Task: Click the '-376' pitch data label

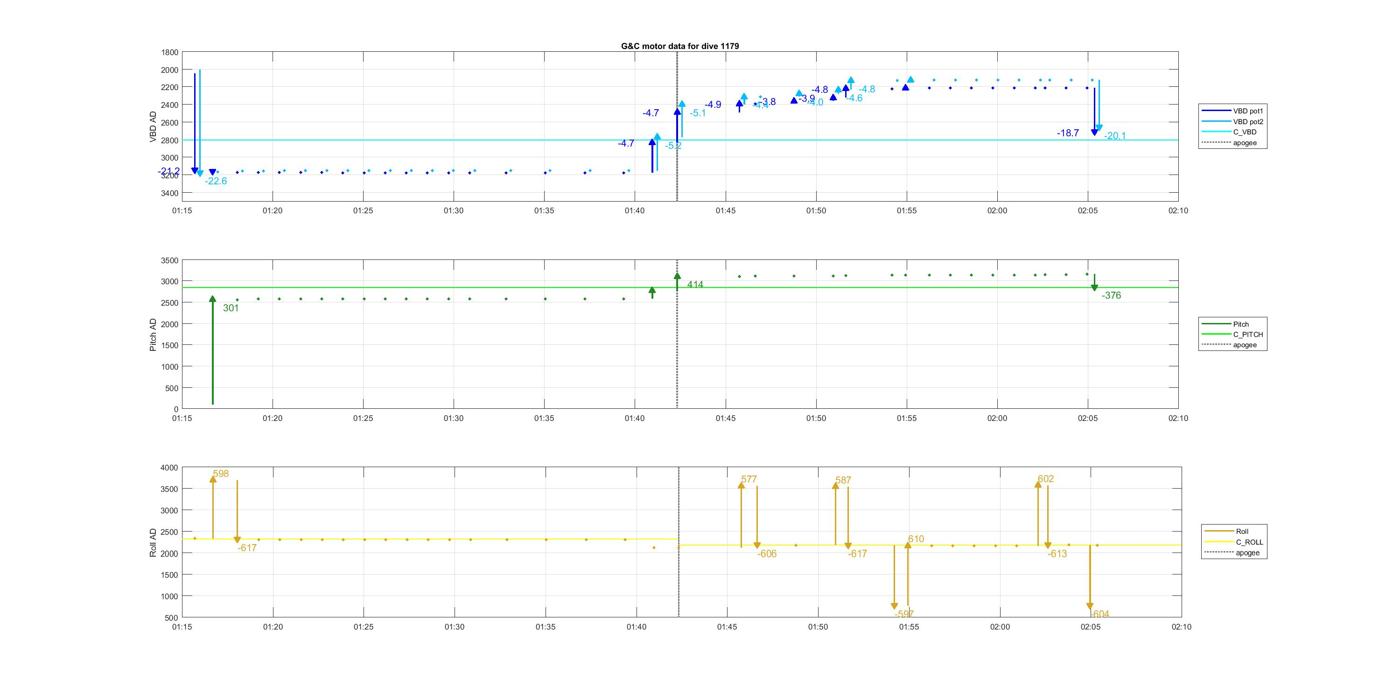Action: click(1111, 295)
